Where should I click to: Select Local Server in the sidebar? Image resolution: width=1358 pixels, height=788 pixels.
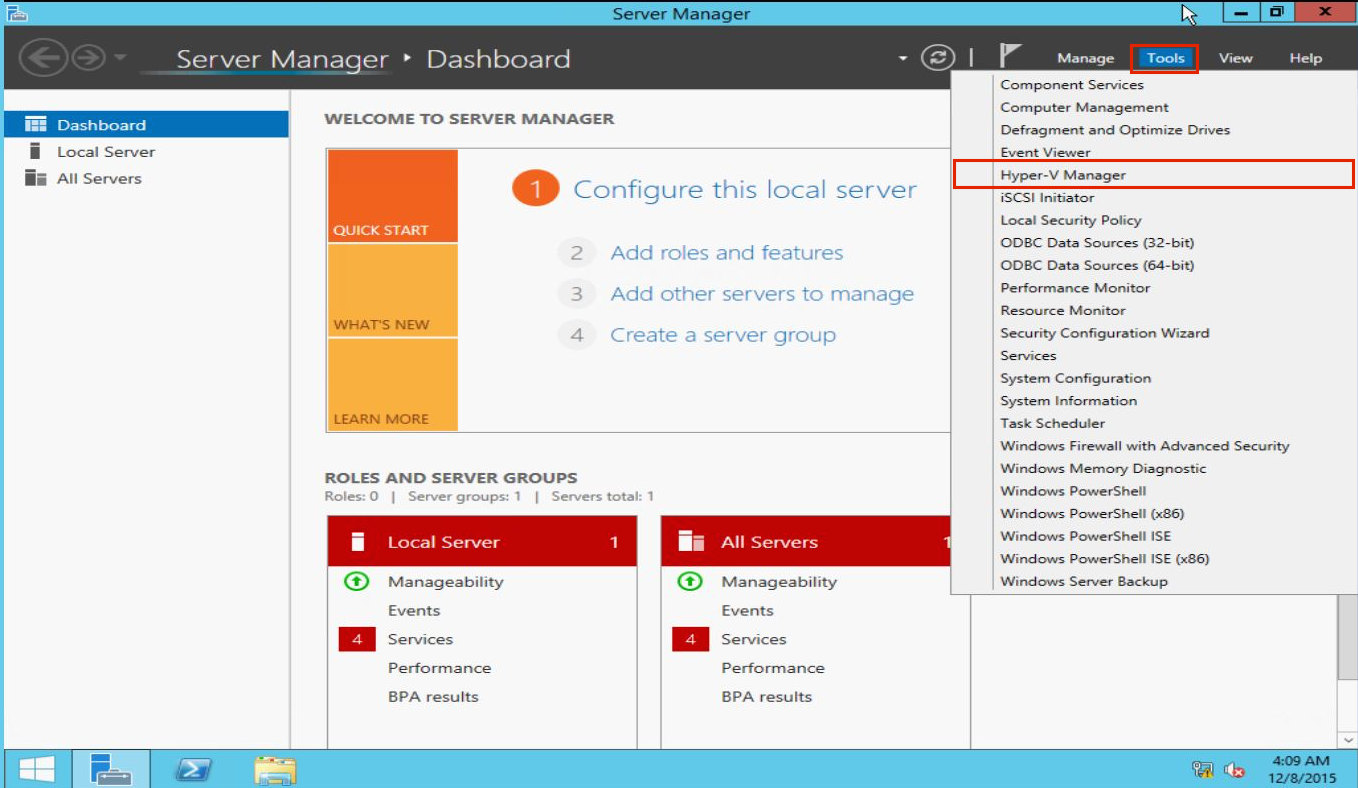tap(106, 152)
